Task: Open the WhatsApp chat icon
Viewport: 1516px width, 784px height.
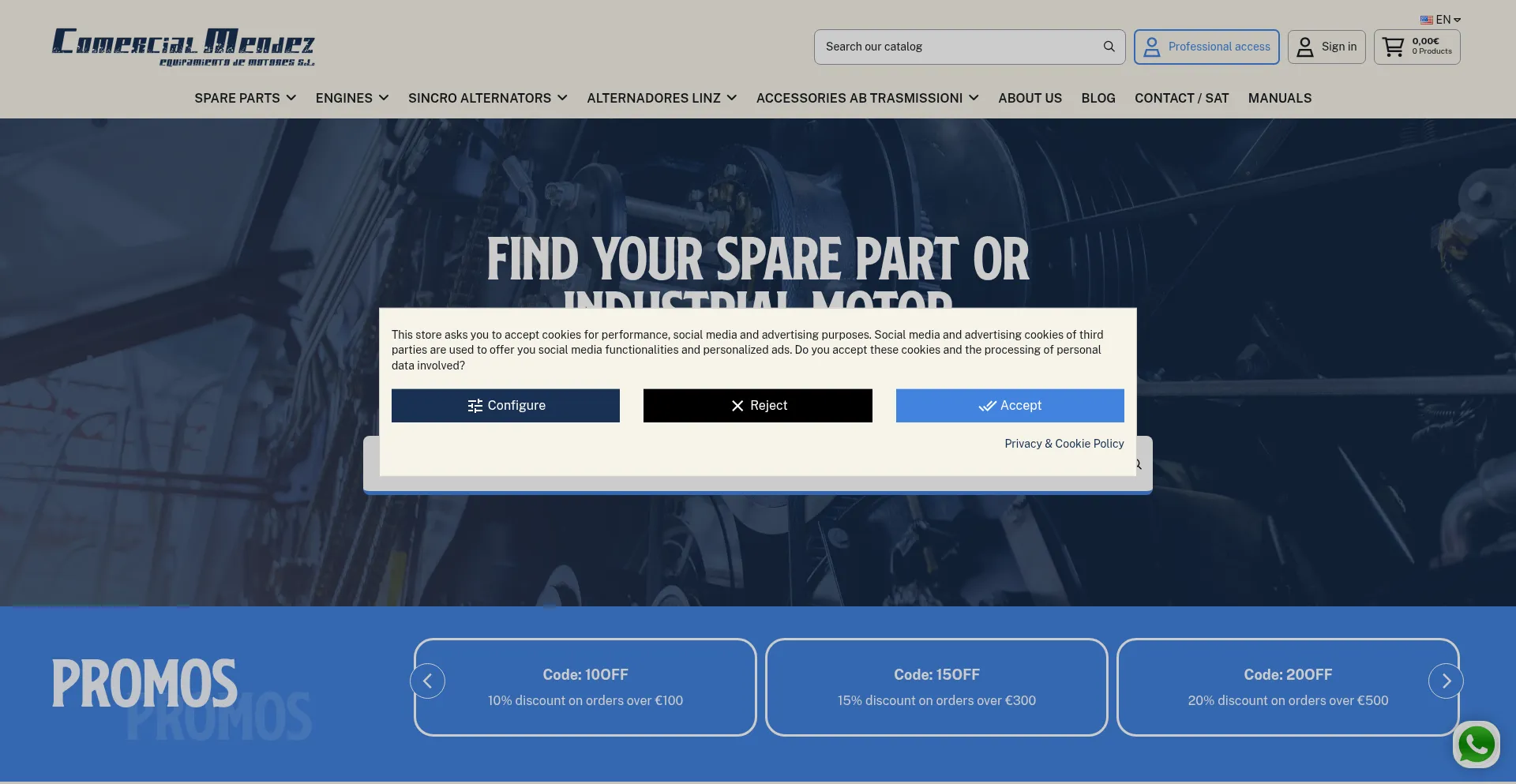Action: [x=1477, y=745]
